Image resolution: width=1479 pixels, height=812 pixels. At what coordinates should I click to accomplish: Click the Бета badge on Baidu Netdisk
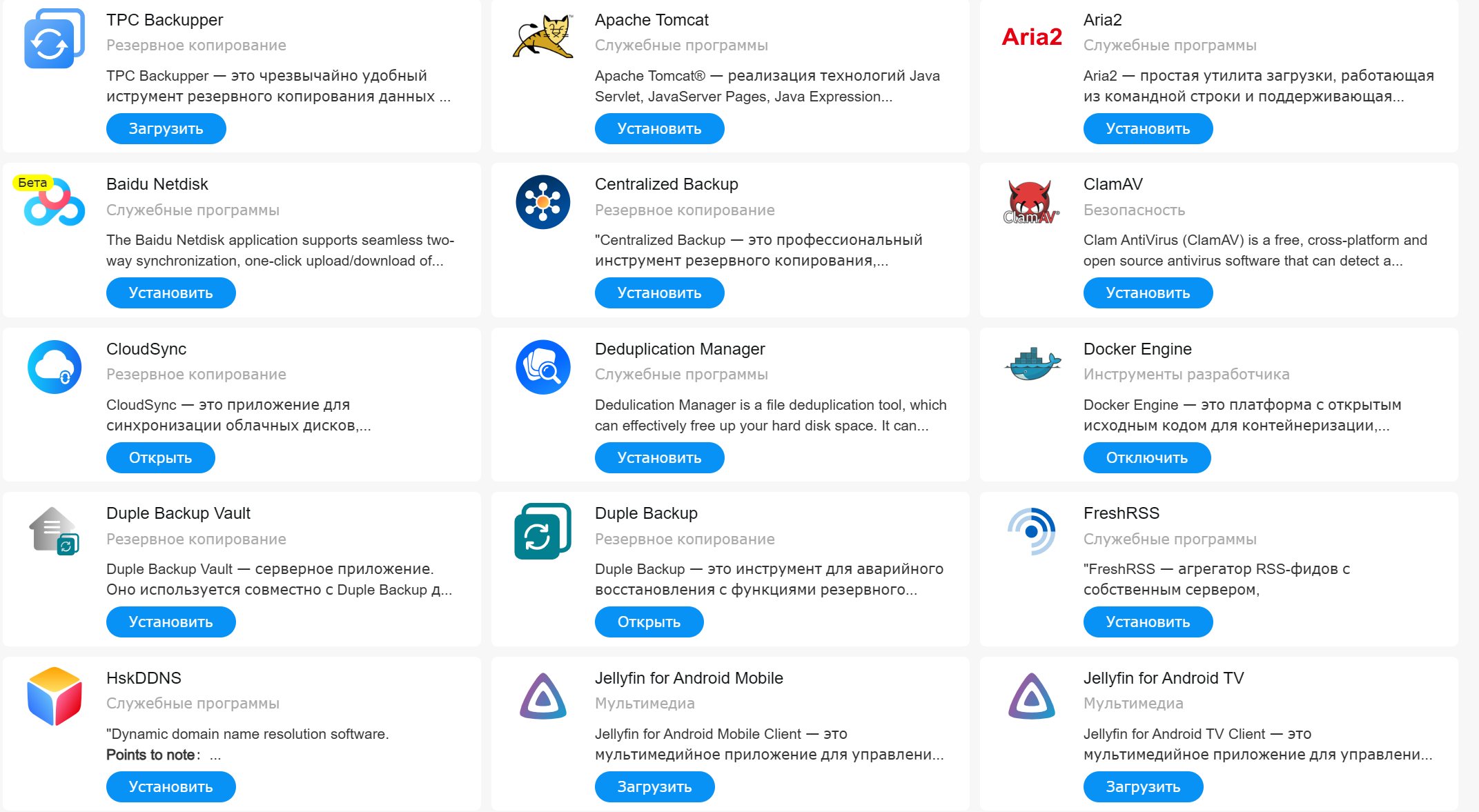[32, 183]
